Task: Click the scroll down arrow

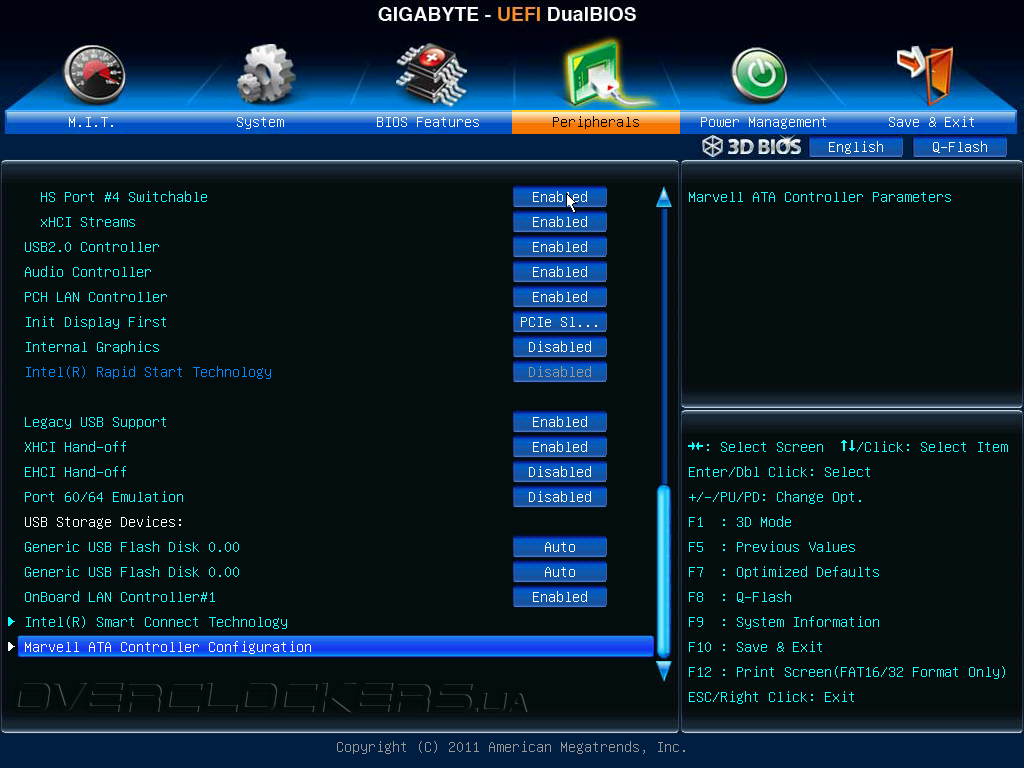Action: pyautogui.click(x=664, y=671)
